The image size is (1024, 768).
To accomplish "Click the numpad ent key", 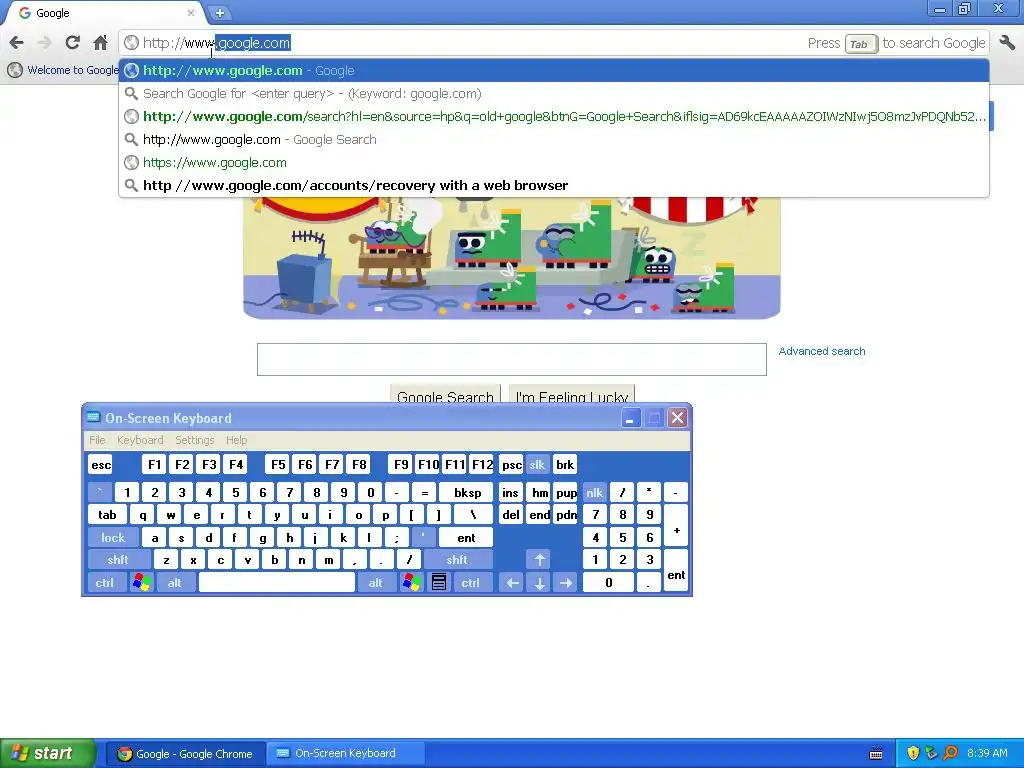I will (676, 571).
